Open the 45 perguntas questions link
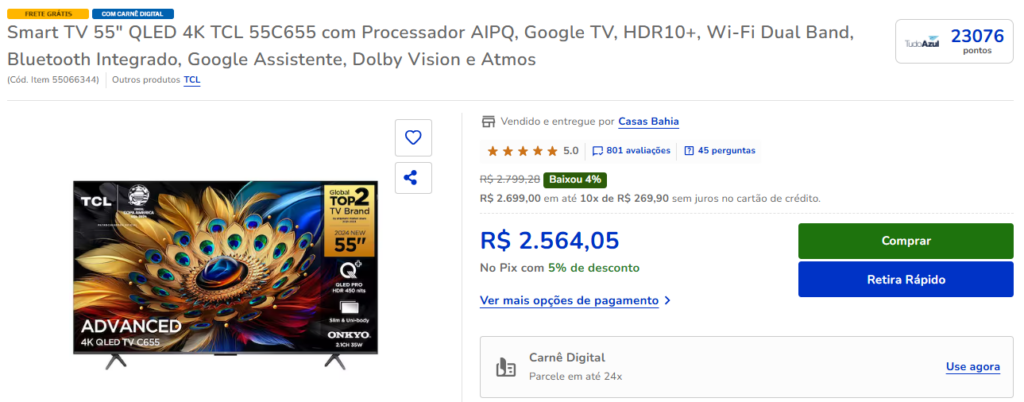Image resolution: width=1024 pixels, height=402 pixels. (x=726, y=151)
